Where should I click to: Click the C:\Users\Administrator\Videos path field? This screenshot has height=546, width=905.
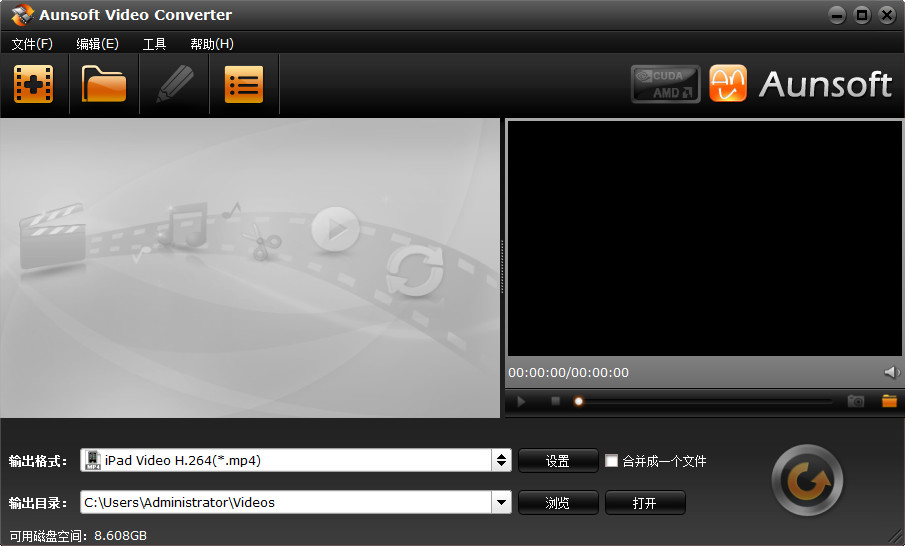[x=286, y=502]
